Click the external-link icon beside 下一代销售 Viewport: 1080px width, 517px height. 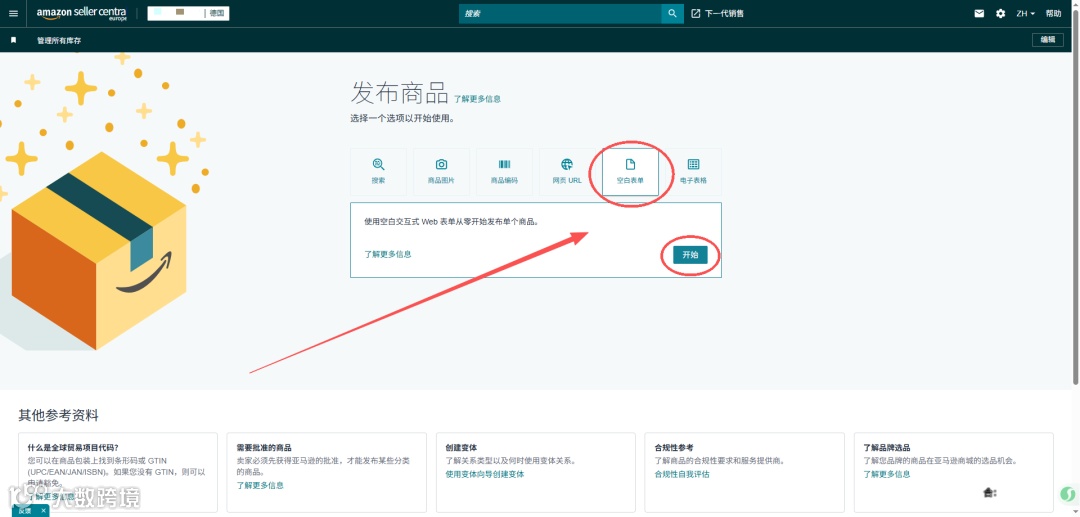[696, 14]
